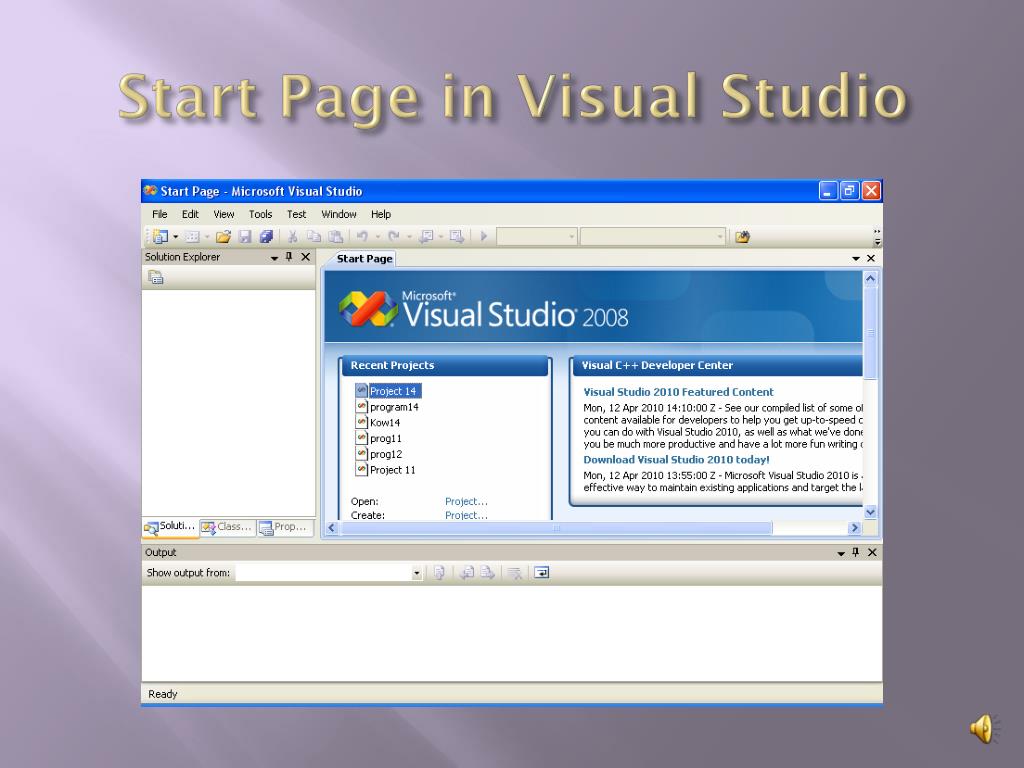Open the Window menu
This screenshot has height=768, width=1024.
(x=338, y=214)
